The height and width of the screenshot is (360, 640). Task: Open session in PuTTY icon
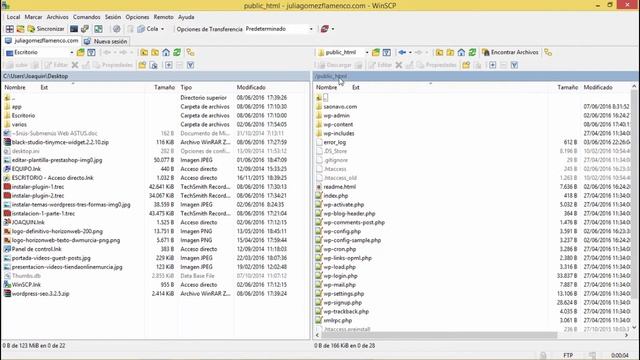tap(85, 29)
